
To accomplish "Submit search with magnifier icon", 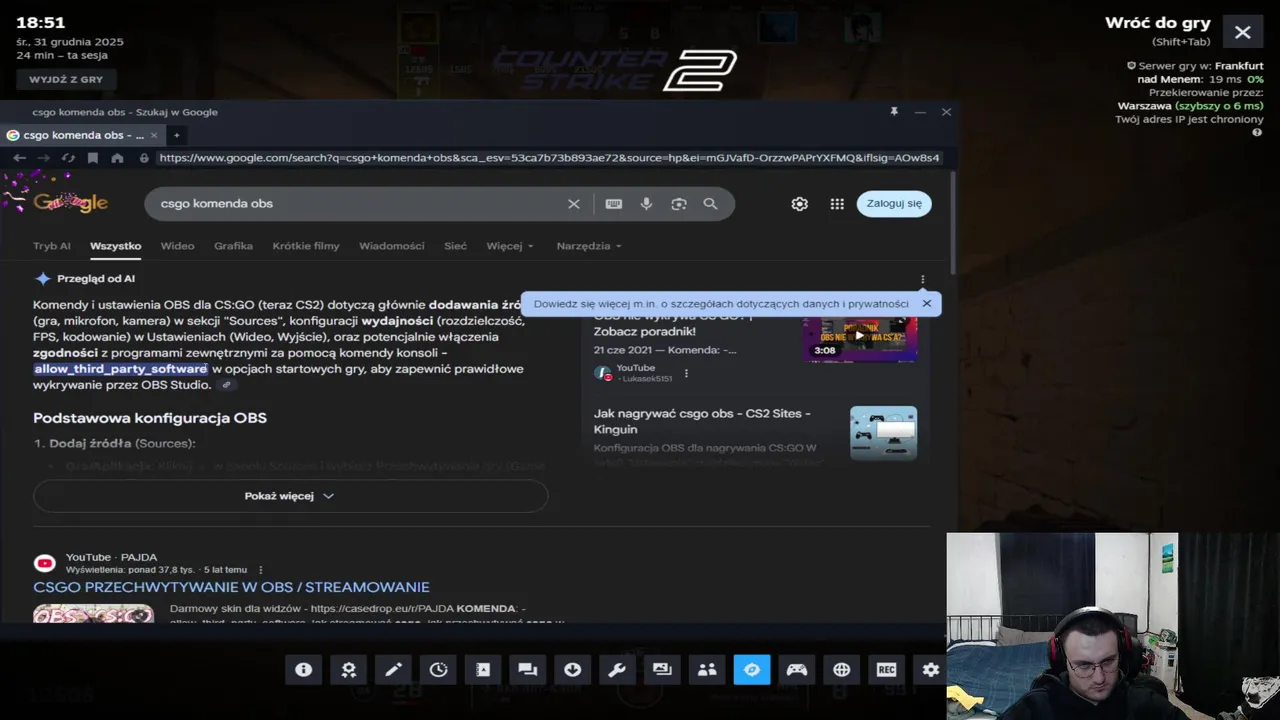I will [710, 204].
